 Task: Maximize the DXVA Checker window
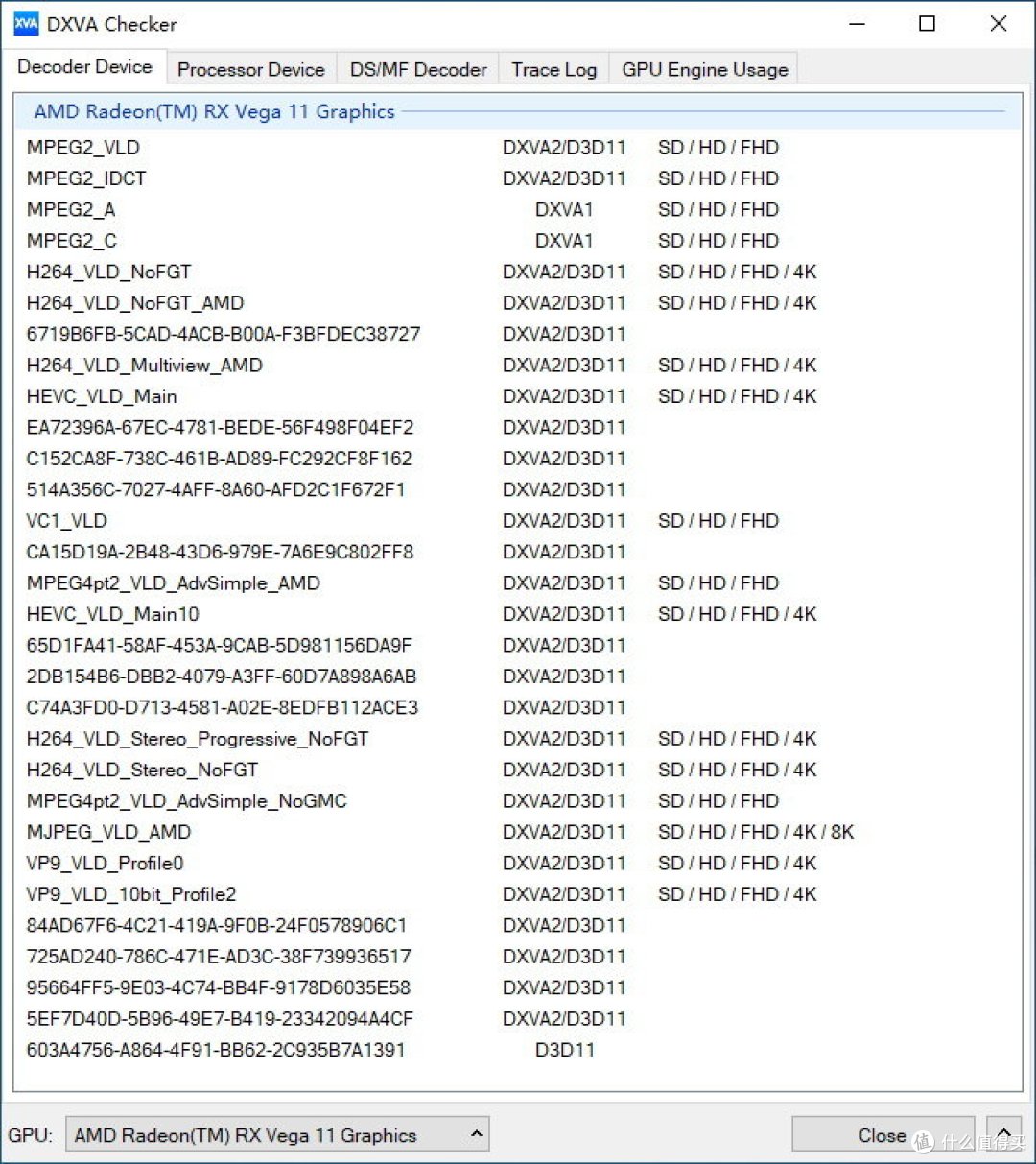[x=927, y=24]
